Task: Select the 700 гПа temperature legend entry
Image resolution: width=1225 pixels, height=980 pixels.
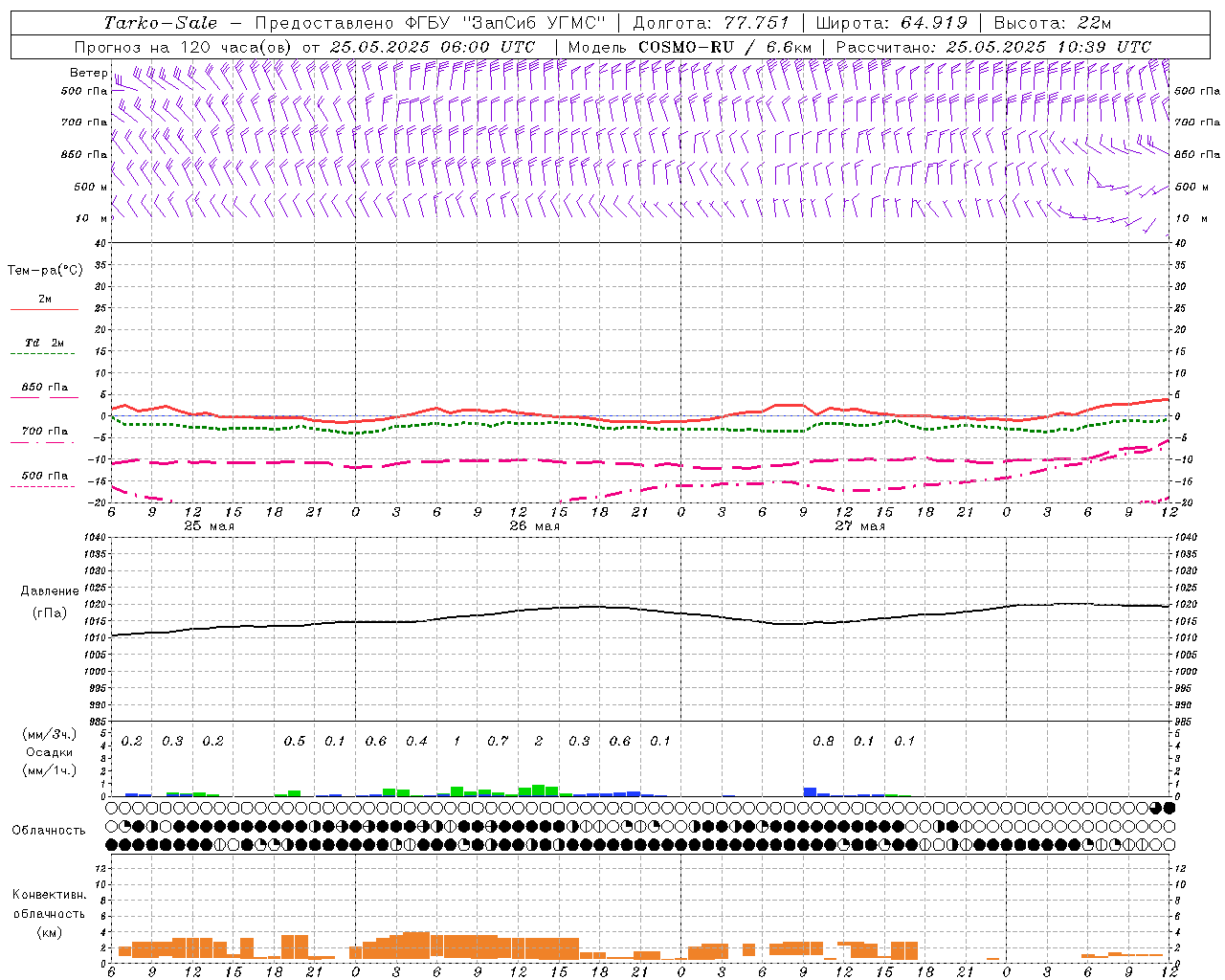Action: click(x=44, y=433)
